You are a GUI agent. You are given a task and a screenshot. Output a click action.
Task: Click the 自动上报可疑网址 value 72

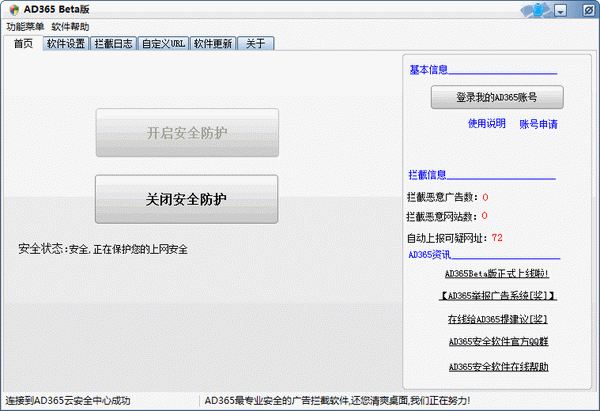pyautogui.click(x=497, y=238)
